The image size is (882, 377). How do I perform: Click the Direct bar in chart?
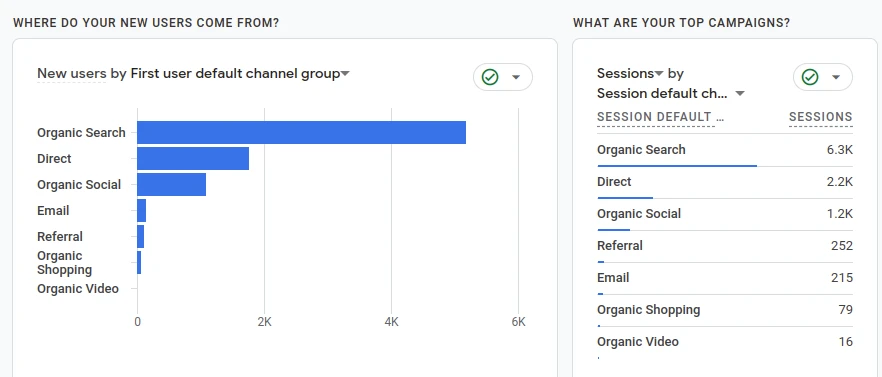[193, 159]
